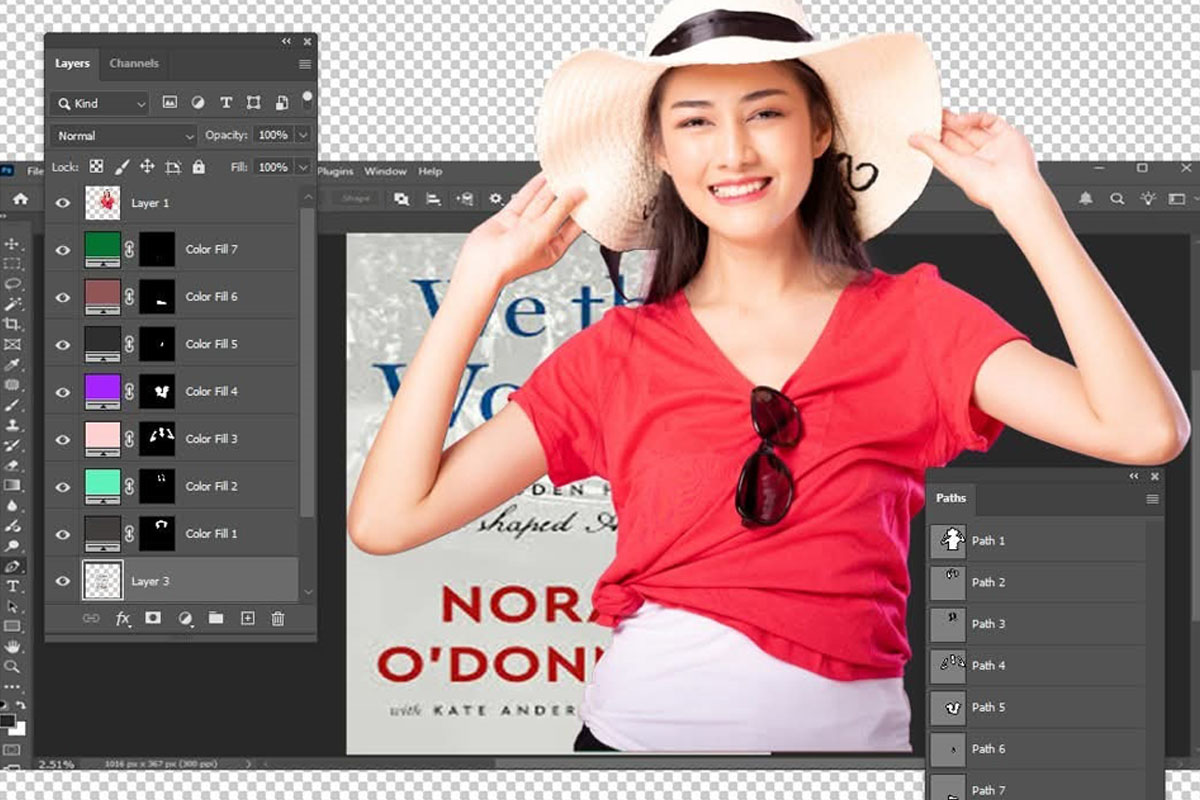This screenshot has width=1200, height=800.
Task: Select the Clone Stamp tool
Action: click(13, 425)
